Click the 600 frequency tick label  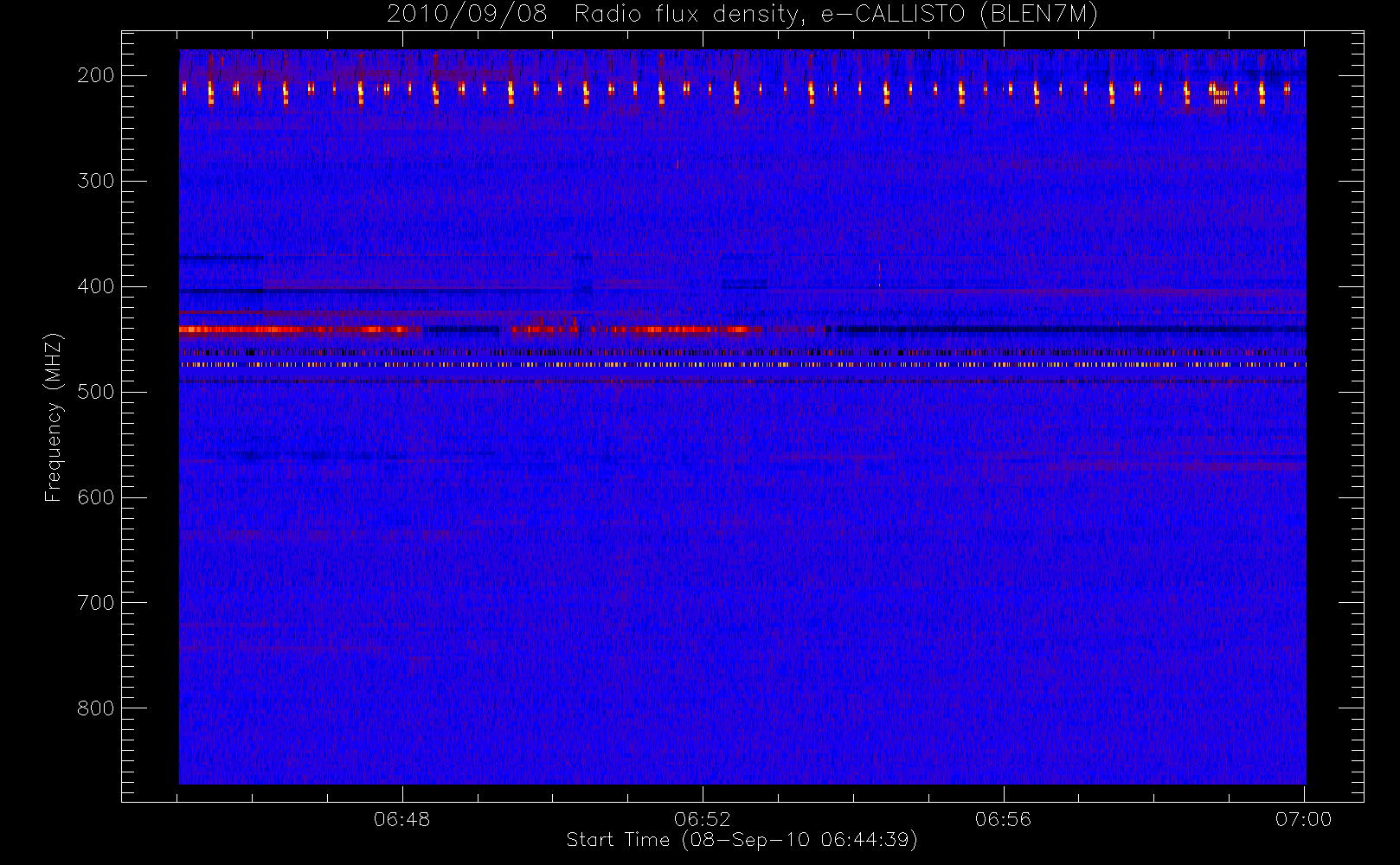(95, 497)
